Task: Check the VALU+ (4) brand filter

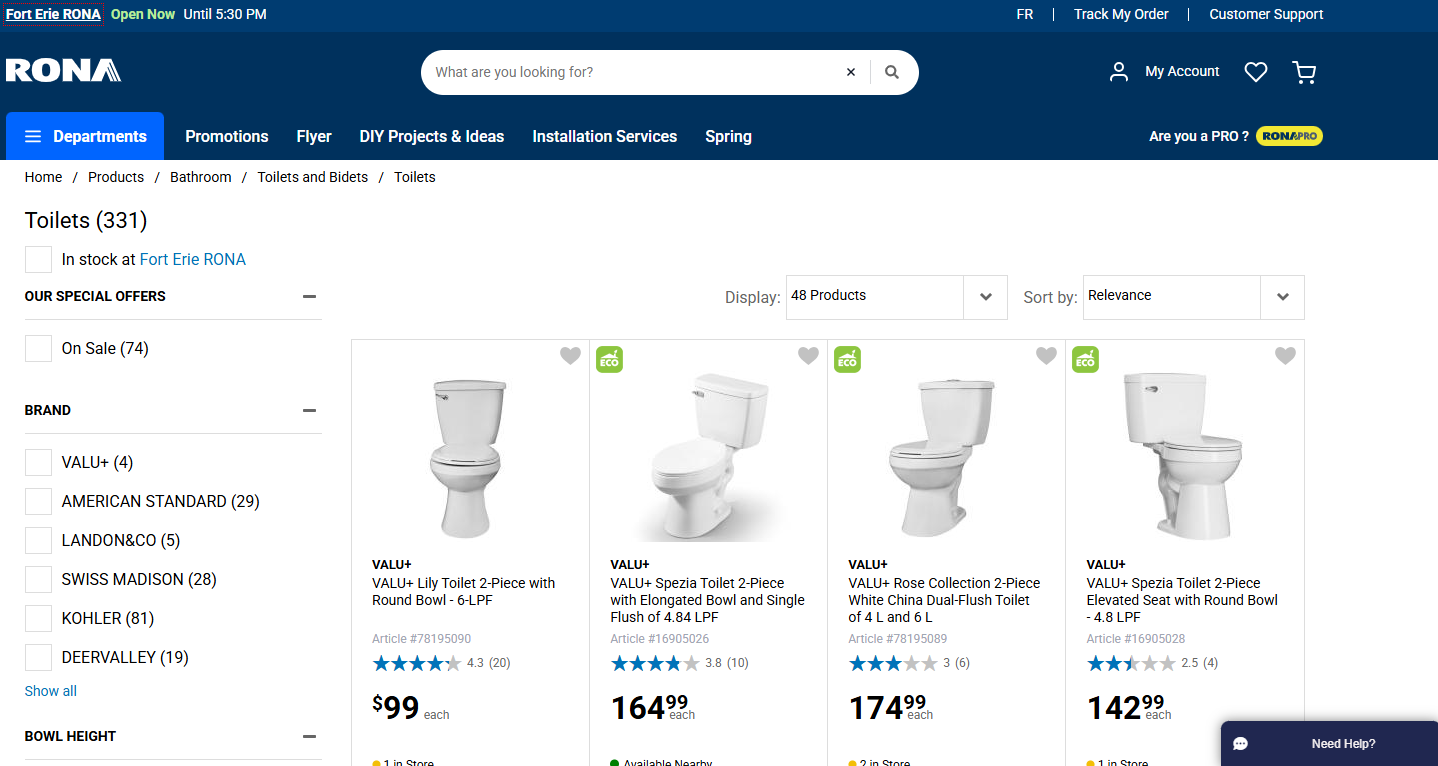Action: pyautogui.click(x=38, y=462)
